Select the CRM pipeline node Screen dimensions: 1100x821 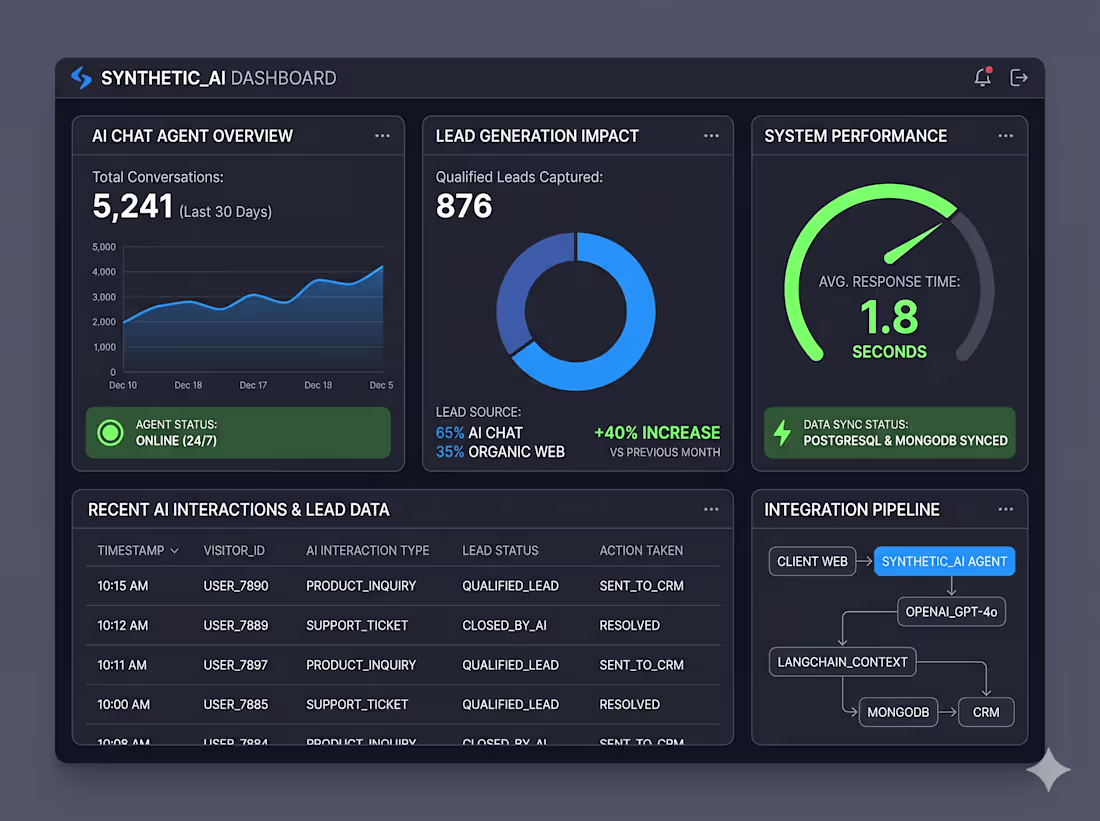(x=986, y=712)
